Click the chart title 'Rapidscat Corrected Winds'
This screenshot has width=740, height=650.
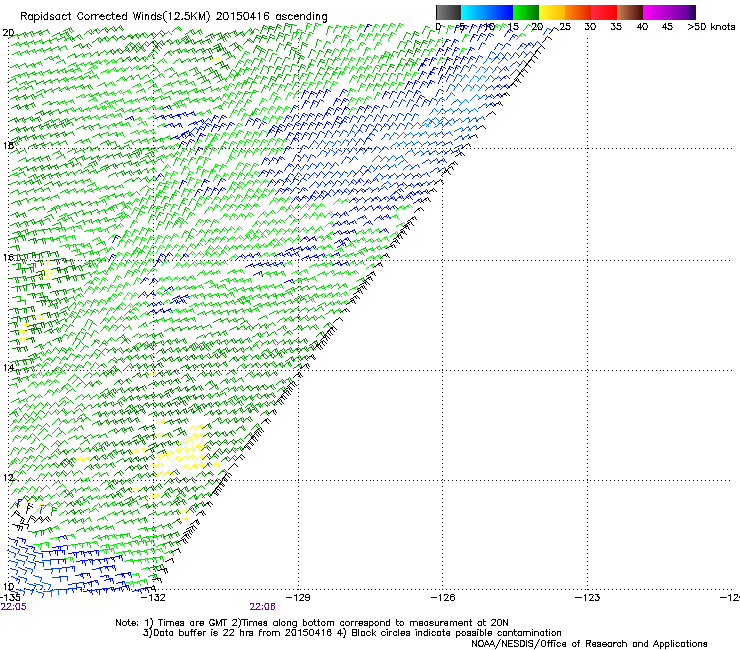[91, 16]
